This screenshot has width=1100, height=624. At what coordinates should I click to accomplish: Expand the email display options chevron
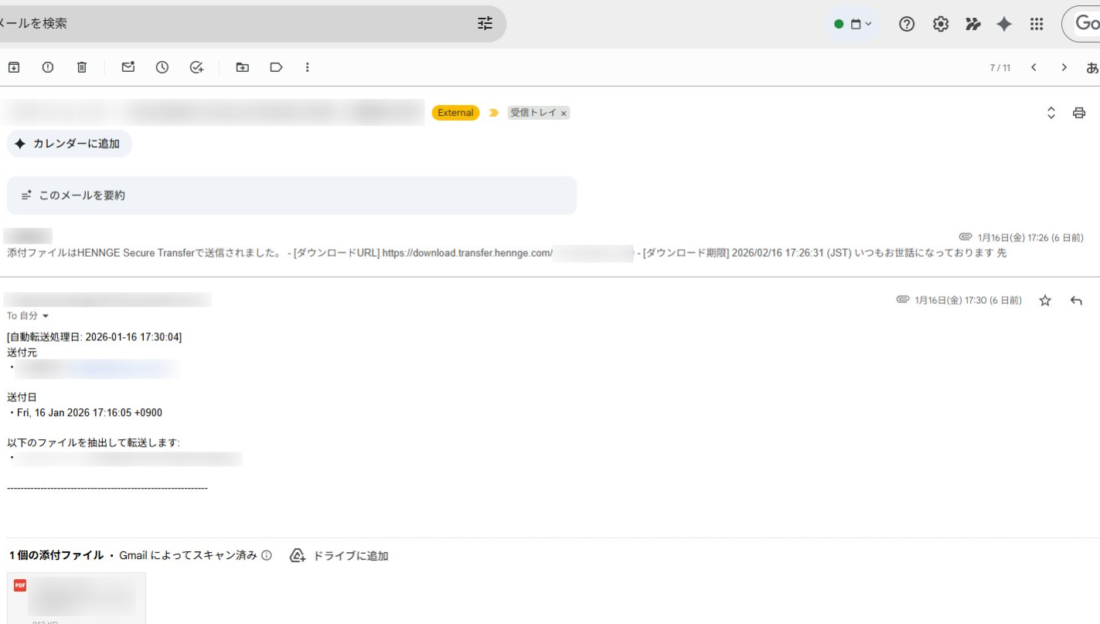pos(1050,112)
